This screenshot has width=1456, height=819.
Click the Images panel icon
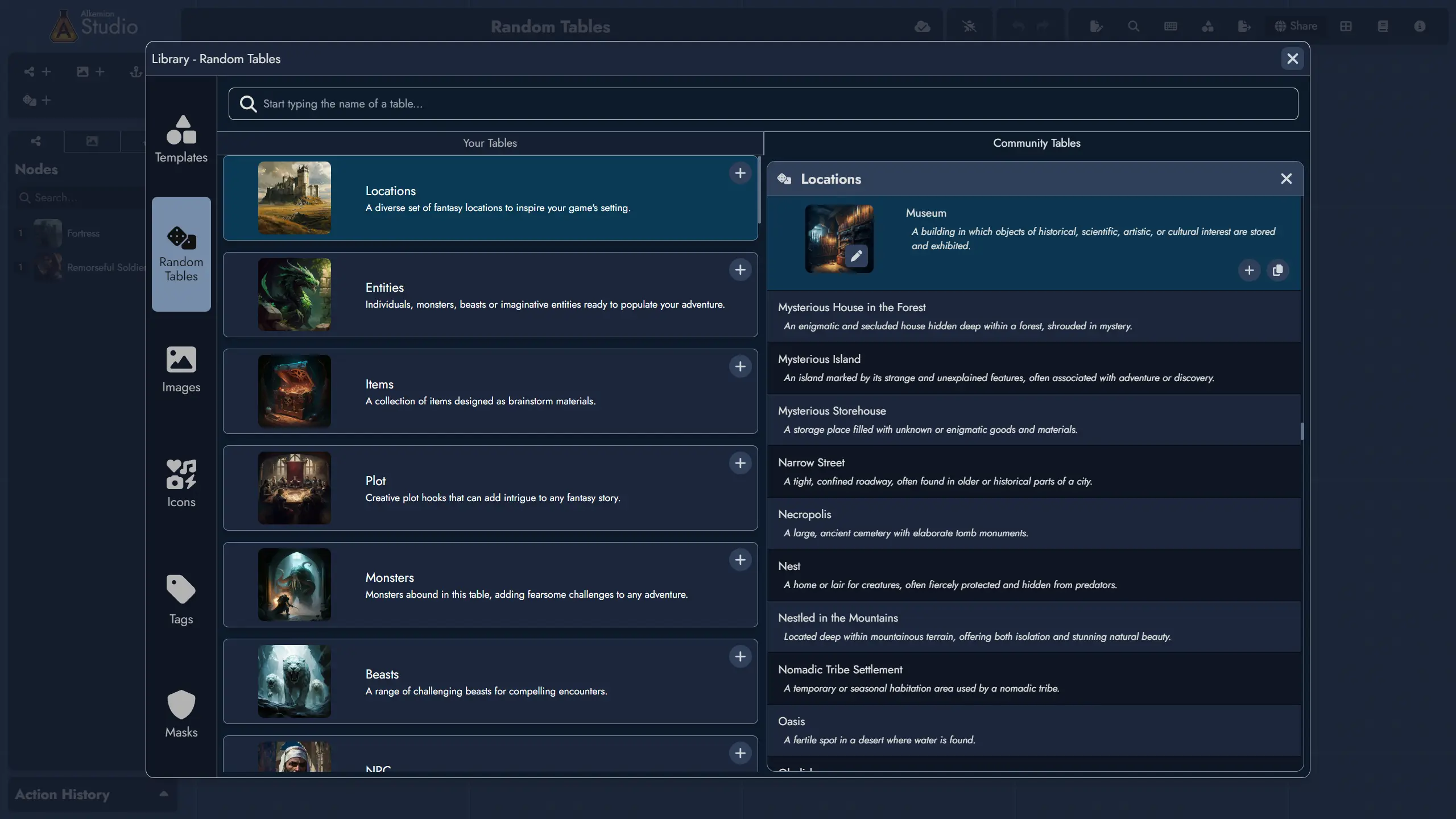[180, 368]
